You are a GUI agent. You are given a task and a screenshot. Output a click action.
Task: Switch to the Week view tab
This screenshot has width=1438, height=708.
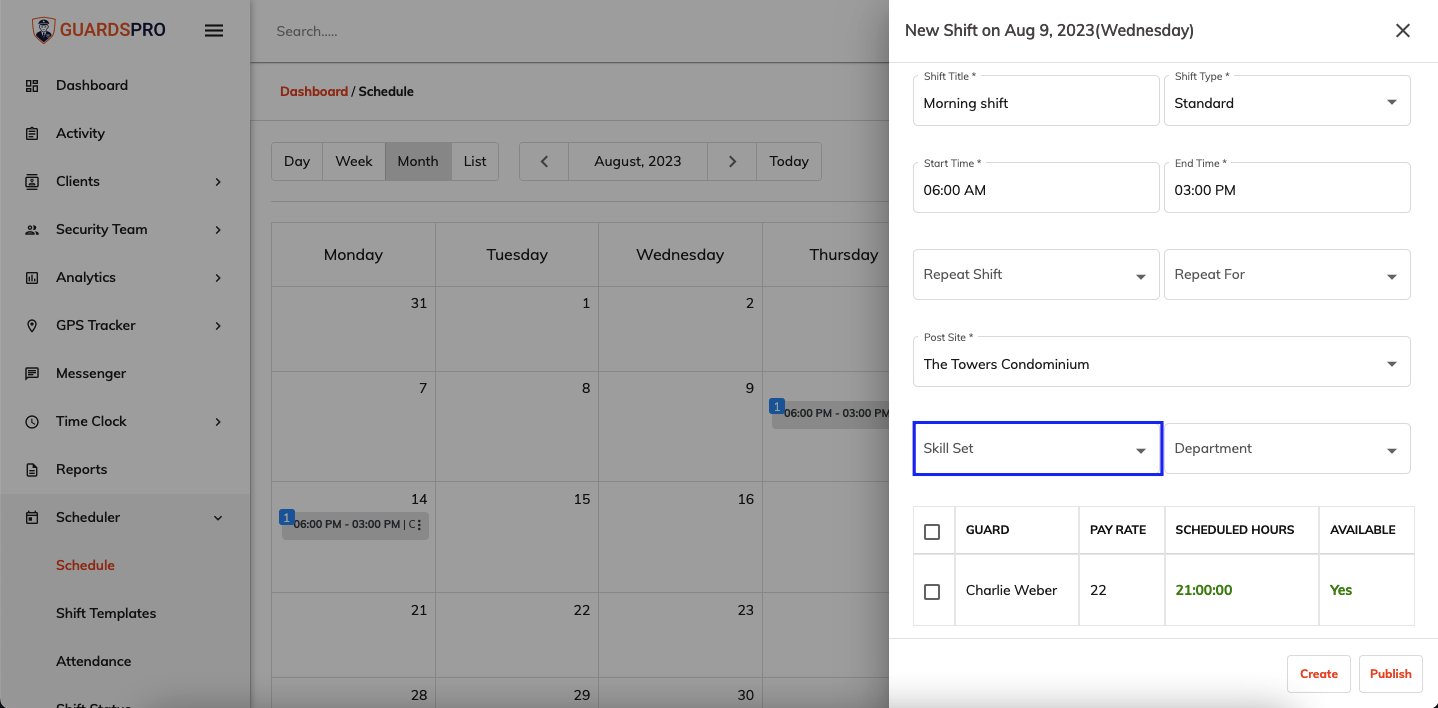coord(354,161)
